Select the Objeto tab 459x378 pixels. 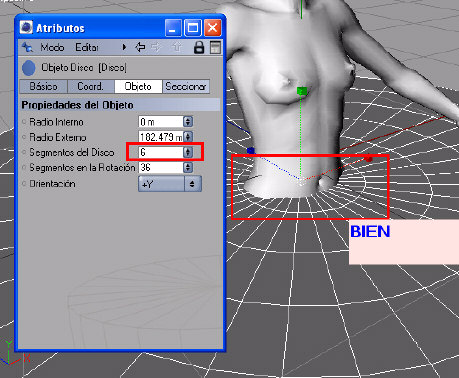138,87
